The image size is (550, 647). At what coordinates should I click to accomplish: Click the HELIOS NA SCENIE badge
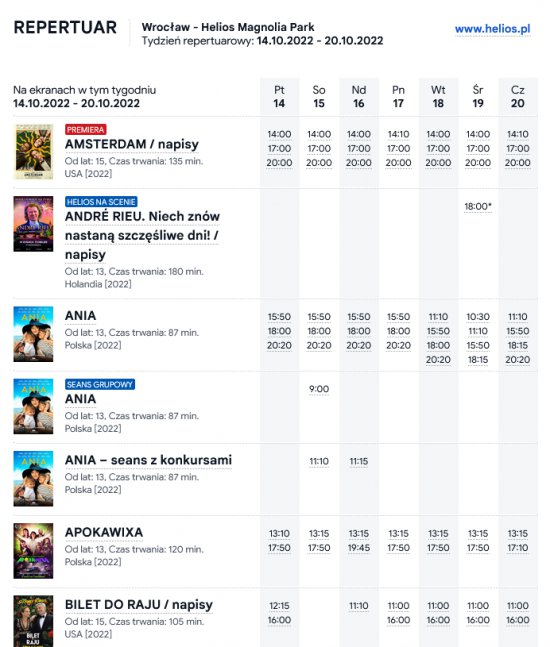point(101,202)
